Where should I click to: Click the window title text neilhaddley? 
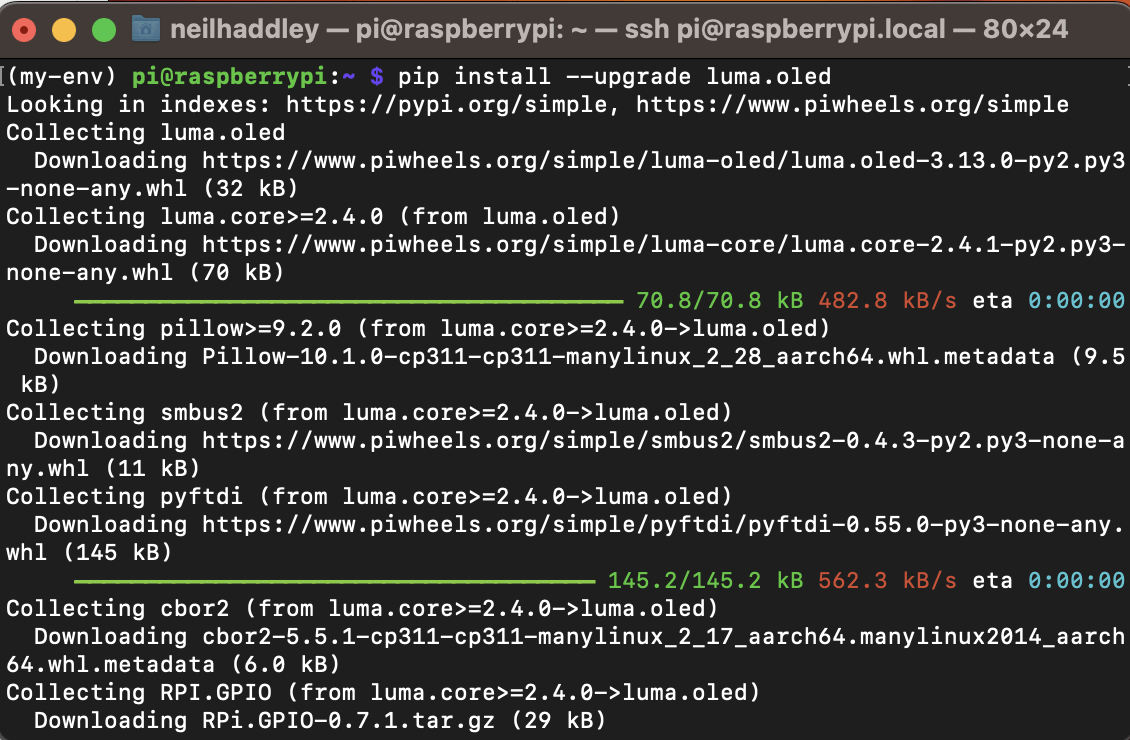tap(244, 29)
